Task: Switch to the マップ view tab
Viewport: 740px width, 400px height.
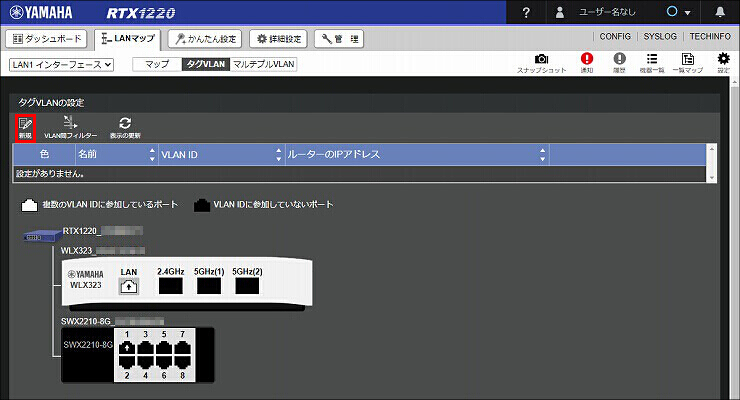Action: 157,64
